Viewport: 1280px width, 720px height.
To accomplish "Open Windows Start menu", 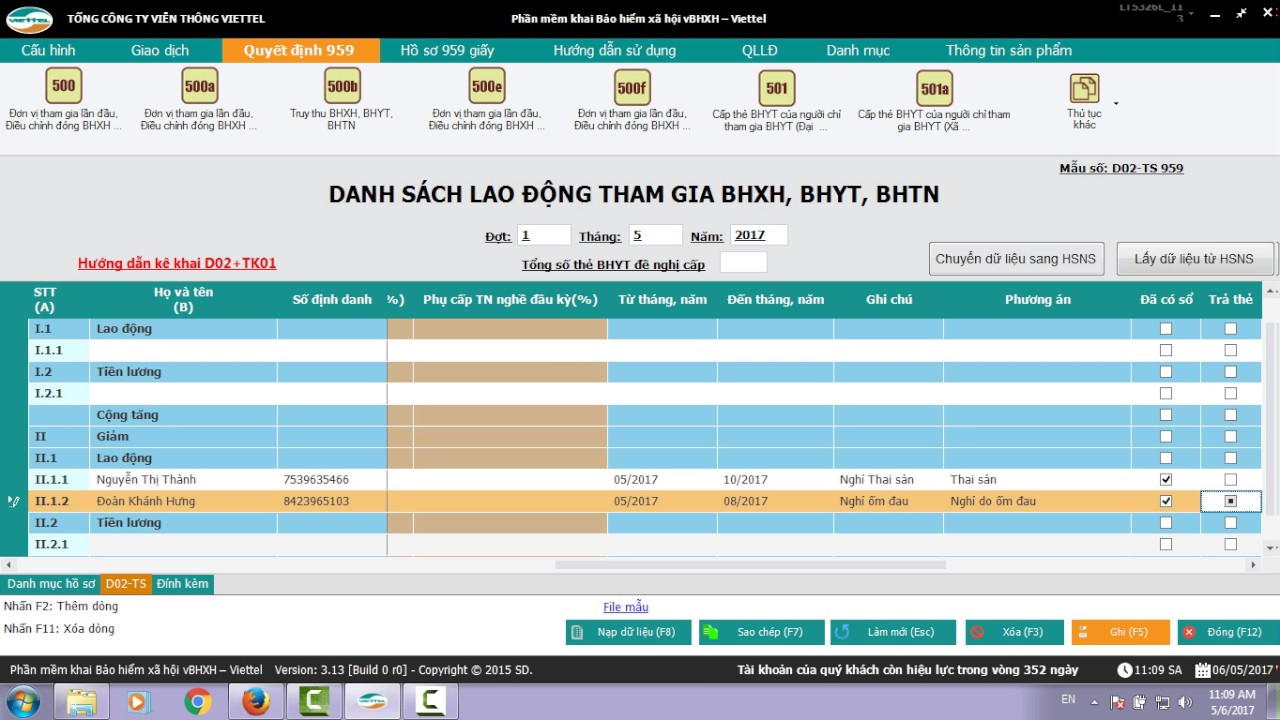I will (22, 702).
